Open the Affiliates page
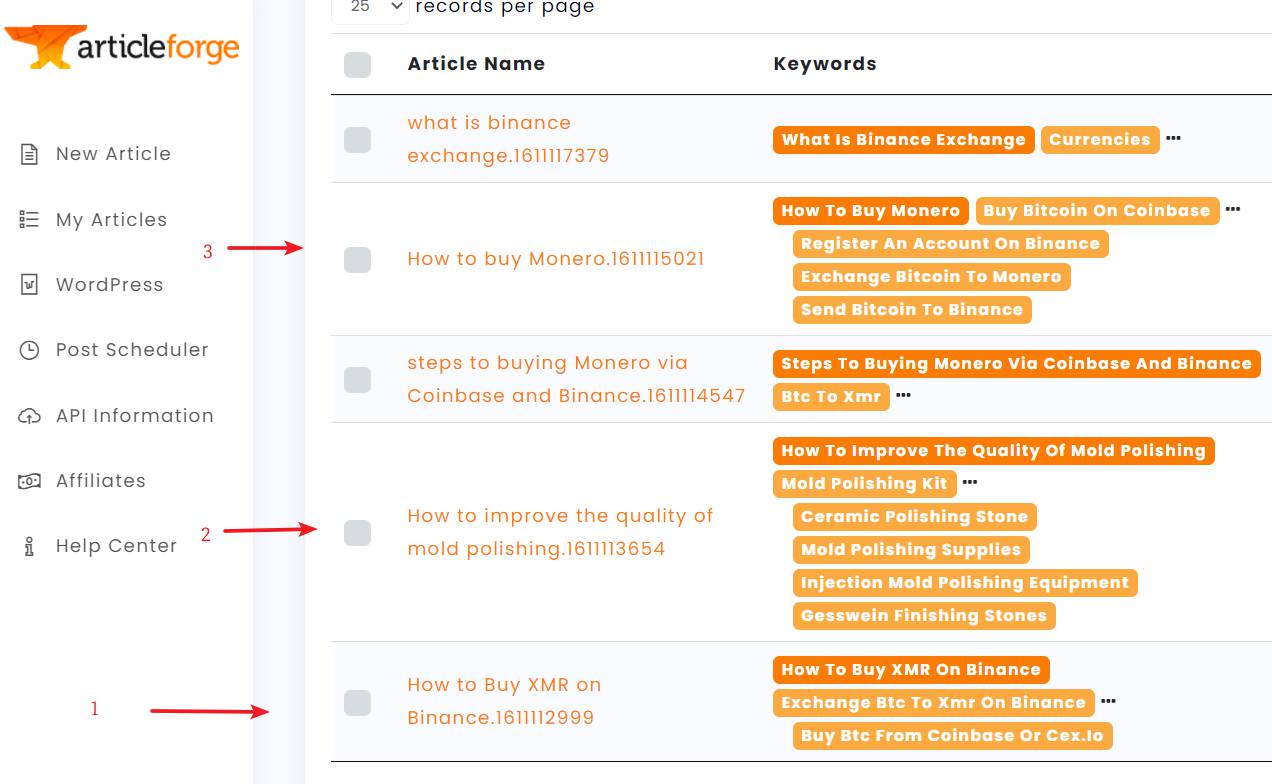 101,481
